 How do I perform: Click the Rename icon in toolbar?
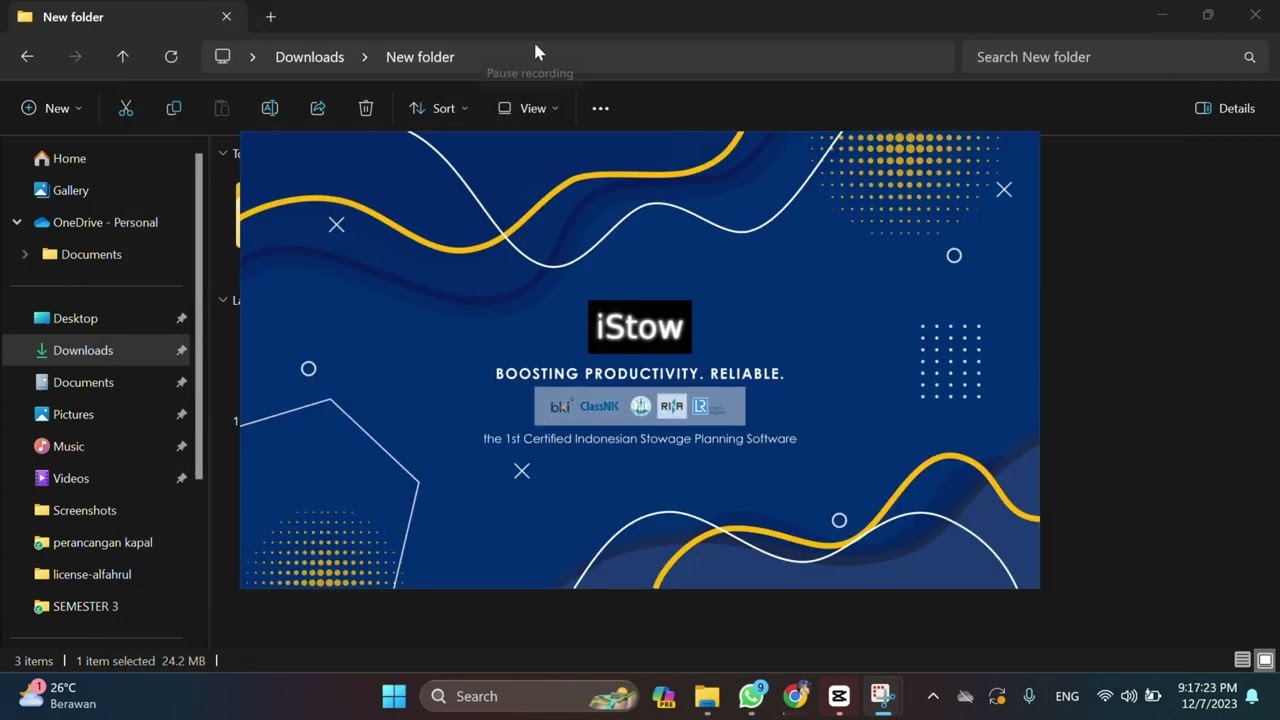tap(270, 108)
